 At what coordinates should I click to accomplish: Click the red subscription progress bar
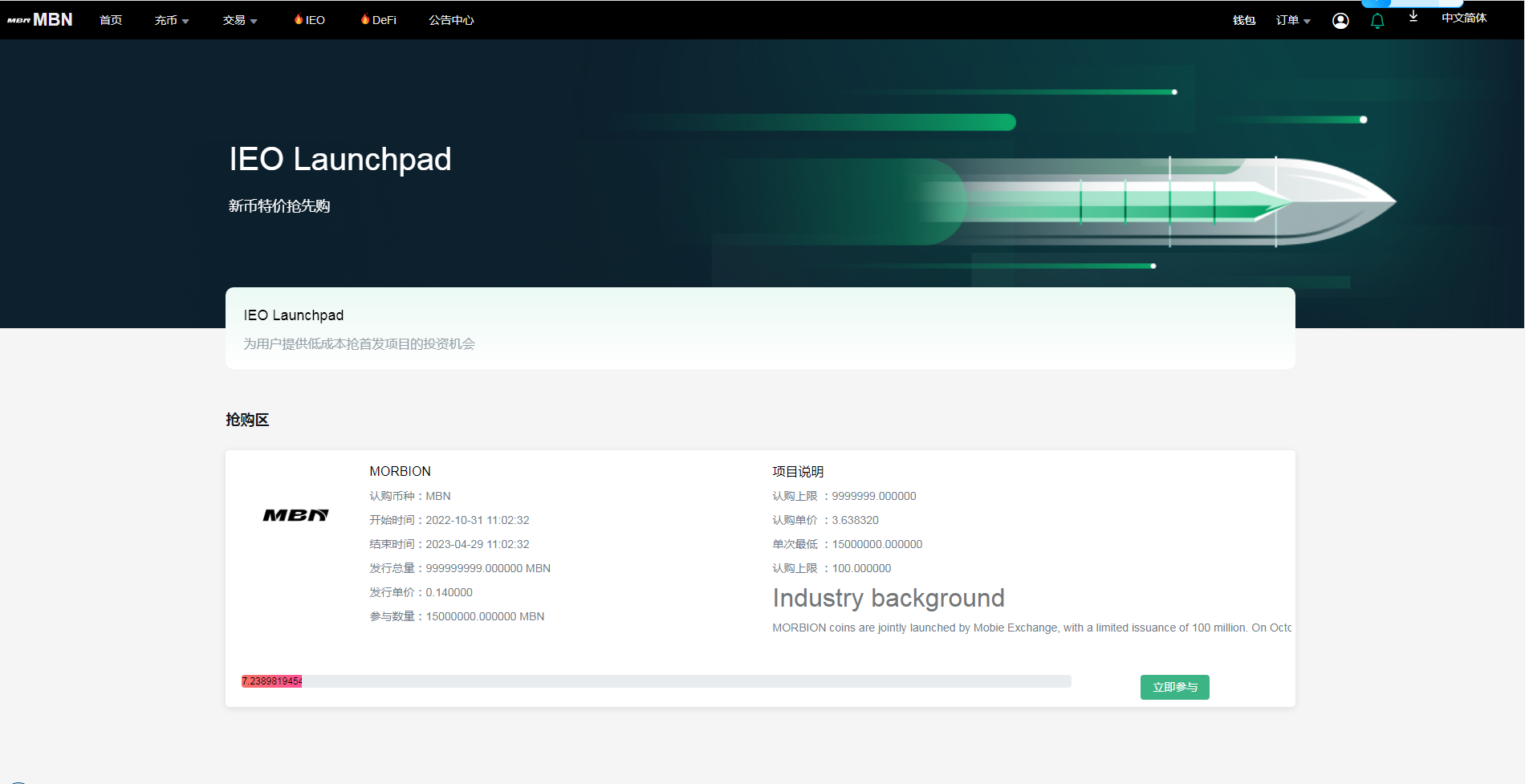pyautogui.click(x=272, y=681)
